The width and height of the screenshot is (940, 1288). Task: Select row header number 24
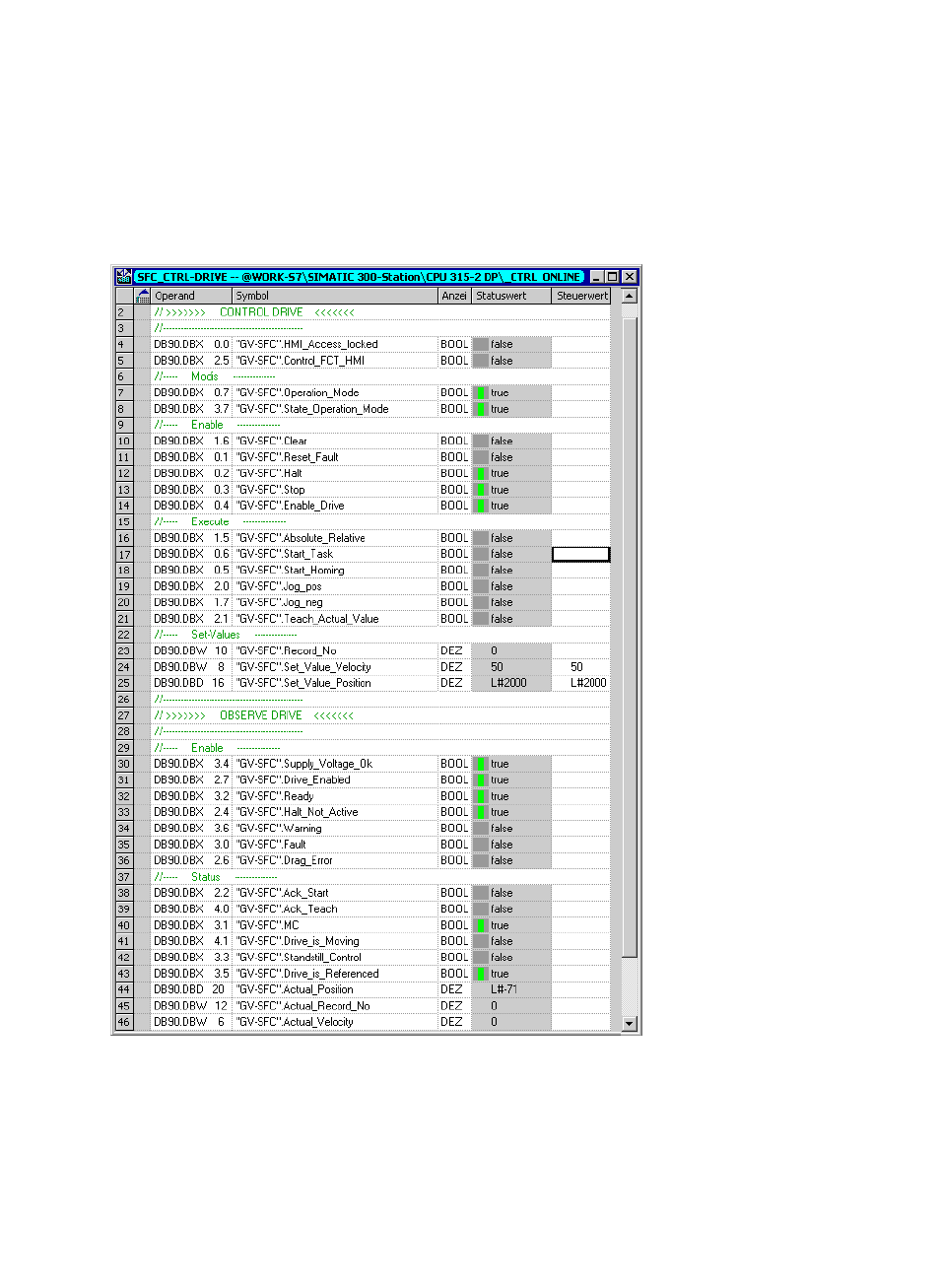pos(124,667)
